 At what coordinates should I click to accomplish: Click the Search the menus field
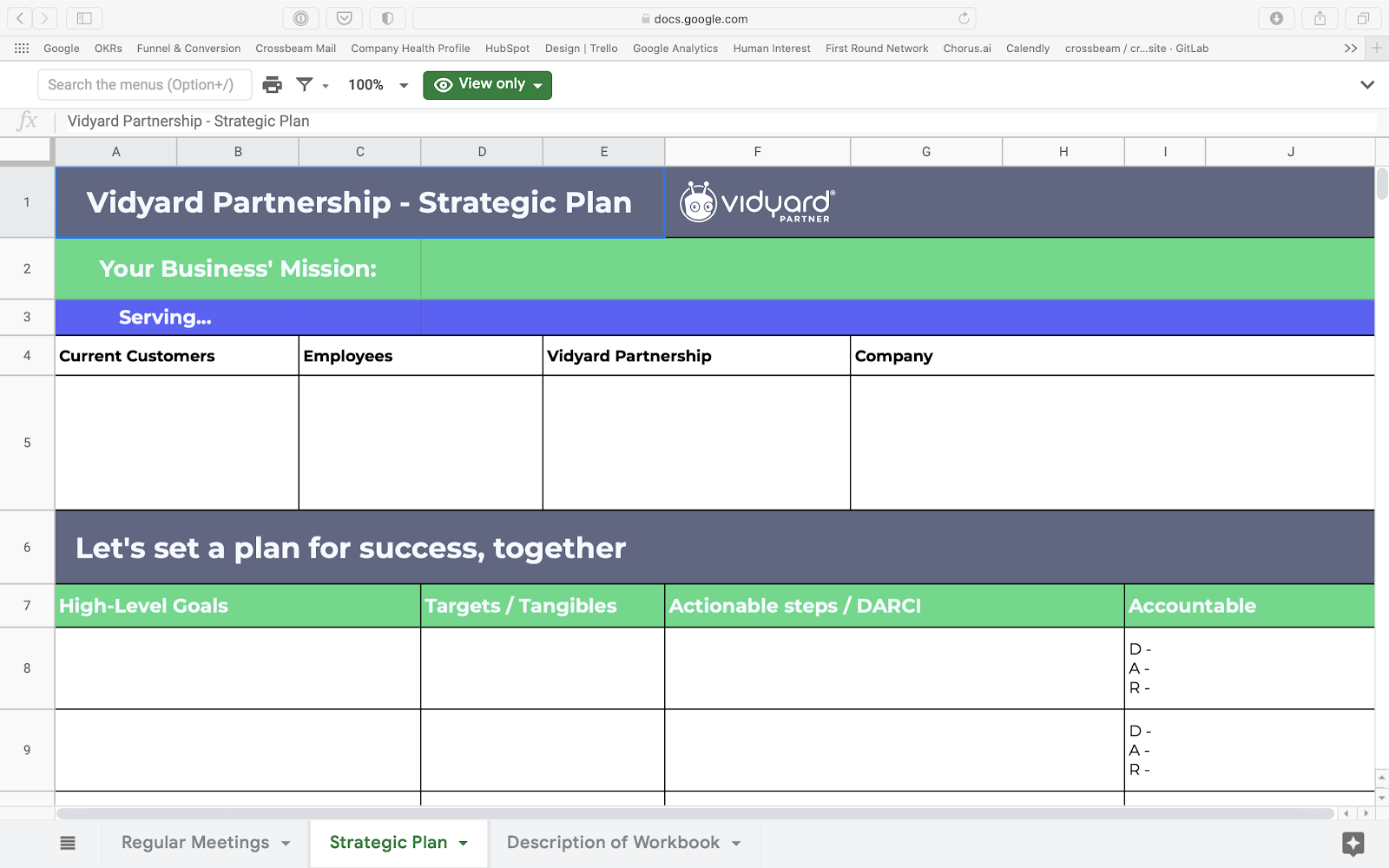[145, 85]
